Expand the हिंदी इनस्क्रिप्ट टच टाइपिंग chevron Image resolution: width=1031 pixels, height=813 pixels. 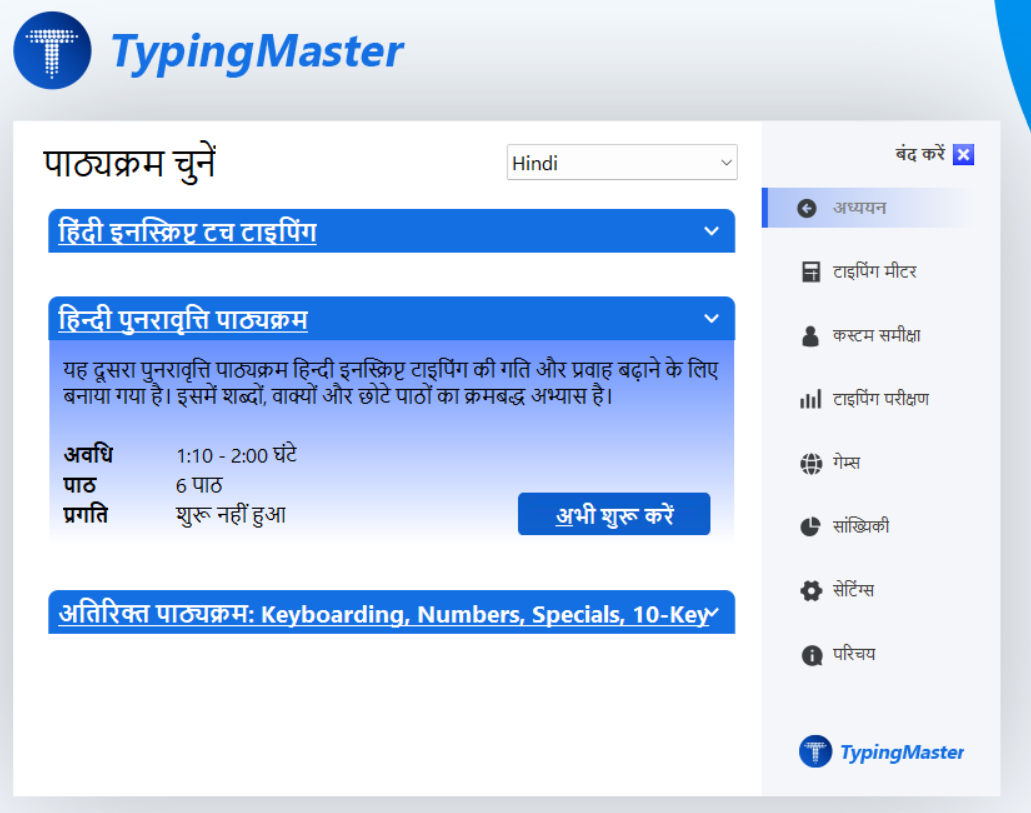click(x=711, y=231)
